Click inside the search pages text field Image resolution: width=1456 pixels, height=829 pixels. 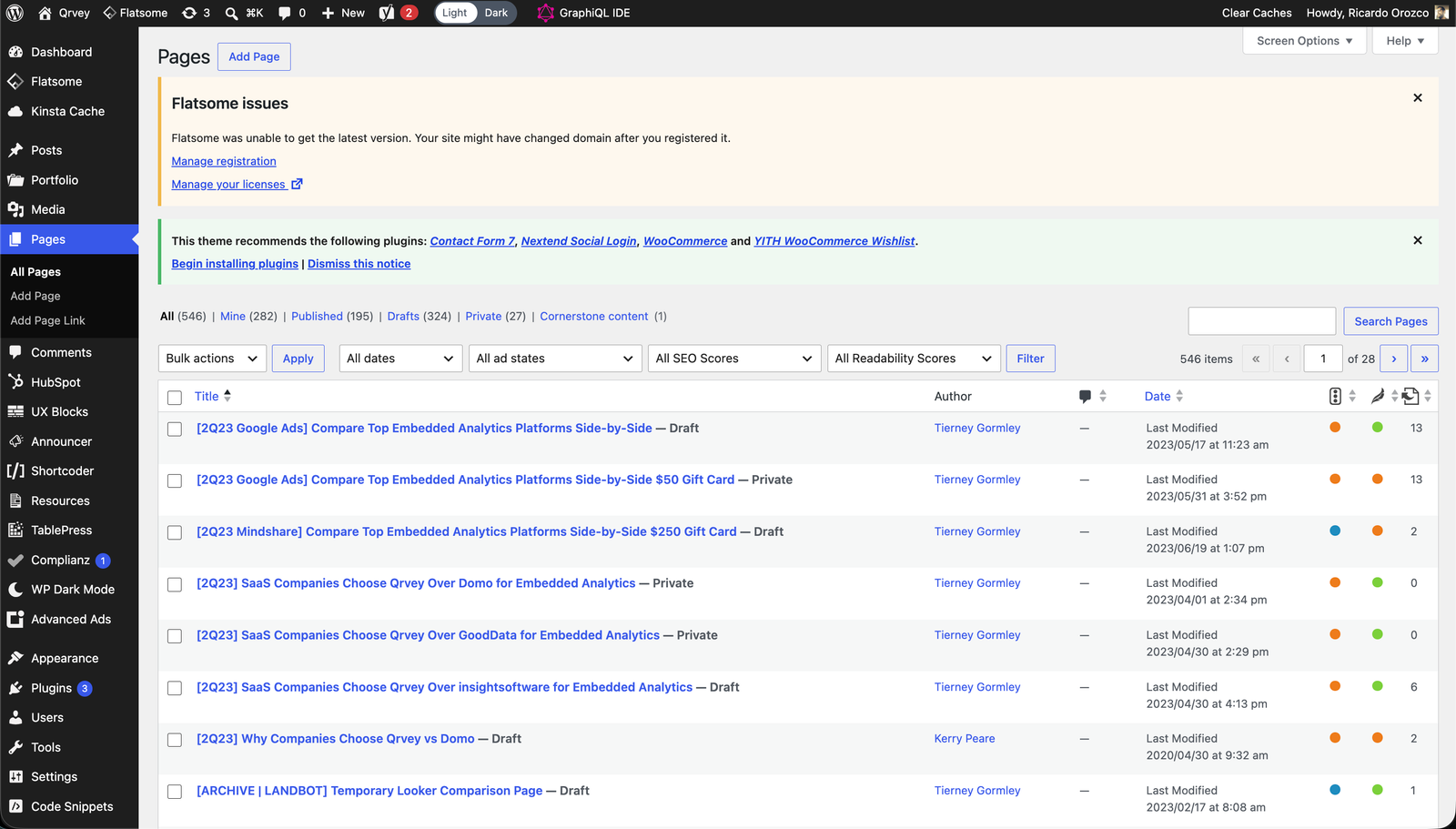tap(1261, 321)
